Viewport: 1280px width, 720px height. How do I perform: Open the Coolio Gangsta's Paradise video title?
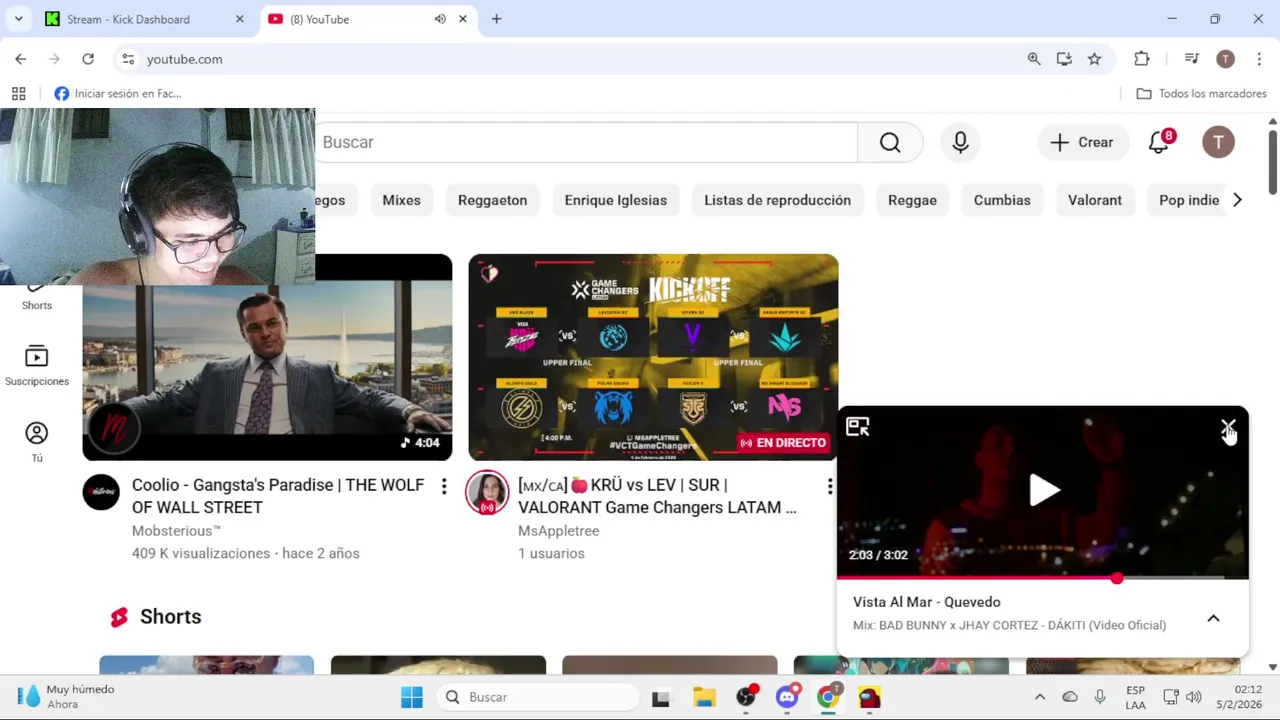pos(278,496)
